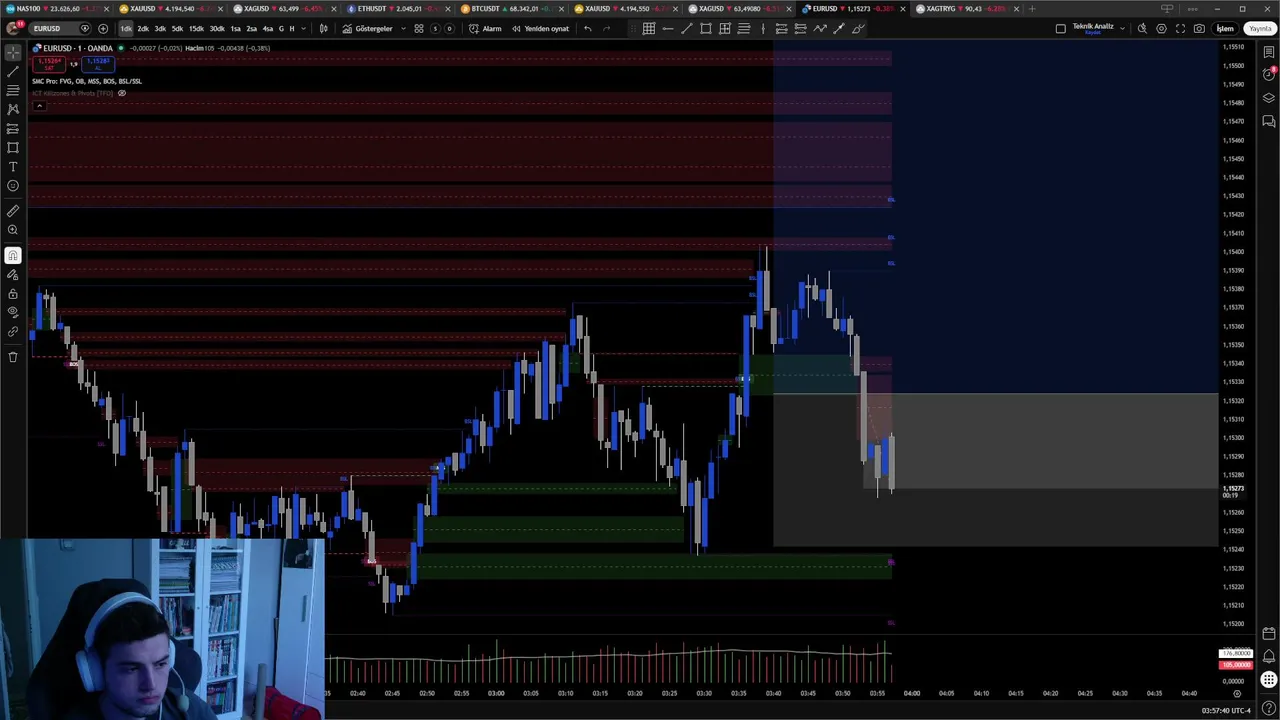Toggle fullscreen mode
The image size is (1280, 720).
[1180, 28]
